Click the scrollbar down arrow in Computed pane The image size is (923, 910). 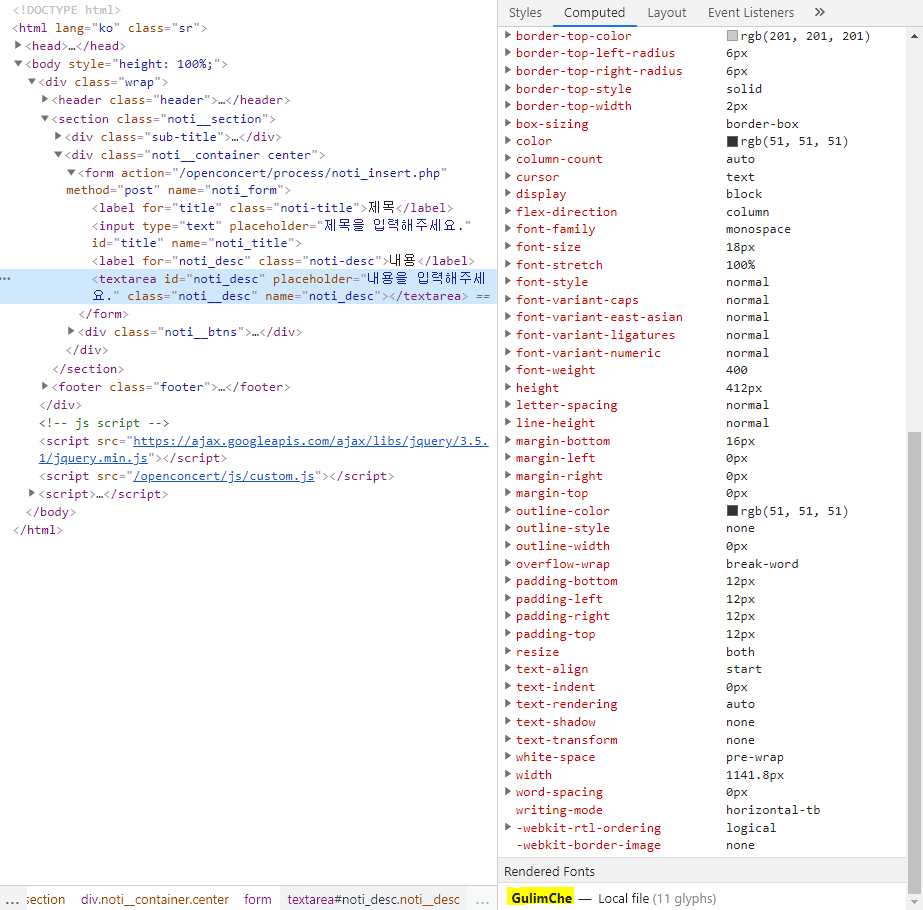pyautogui.click(x=914, y=901)
